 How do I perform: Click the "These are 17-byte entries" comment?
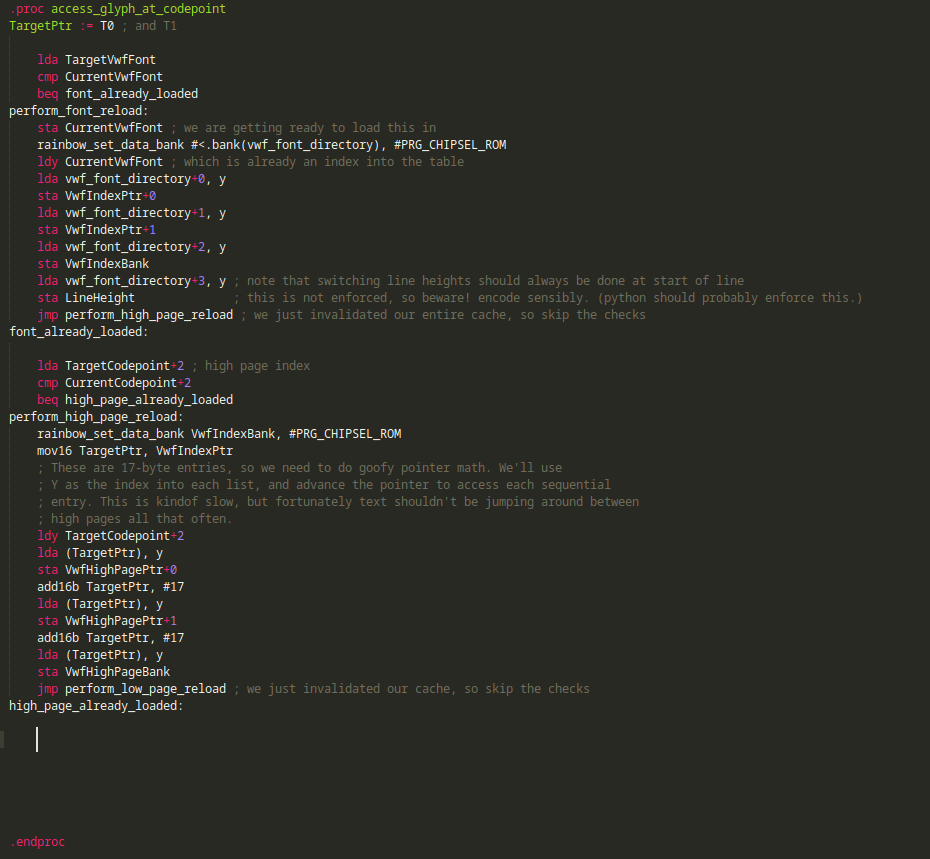coord(300,468)
